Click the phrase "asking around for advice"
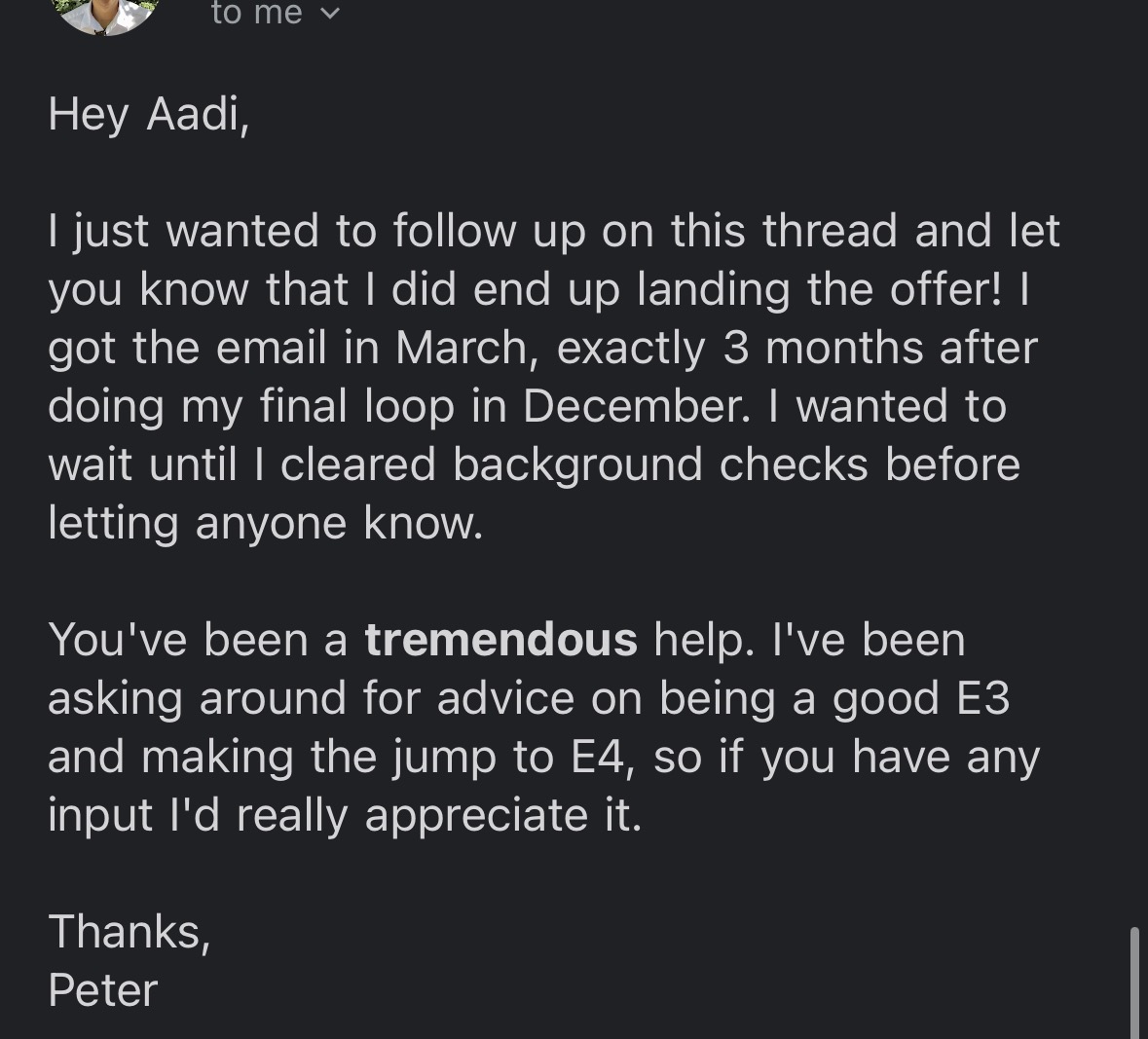Screen dimensions: 1148x1039 click(x=318, y=698)
